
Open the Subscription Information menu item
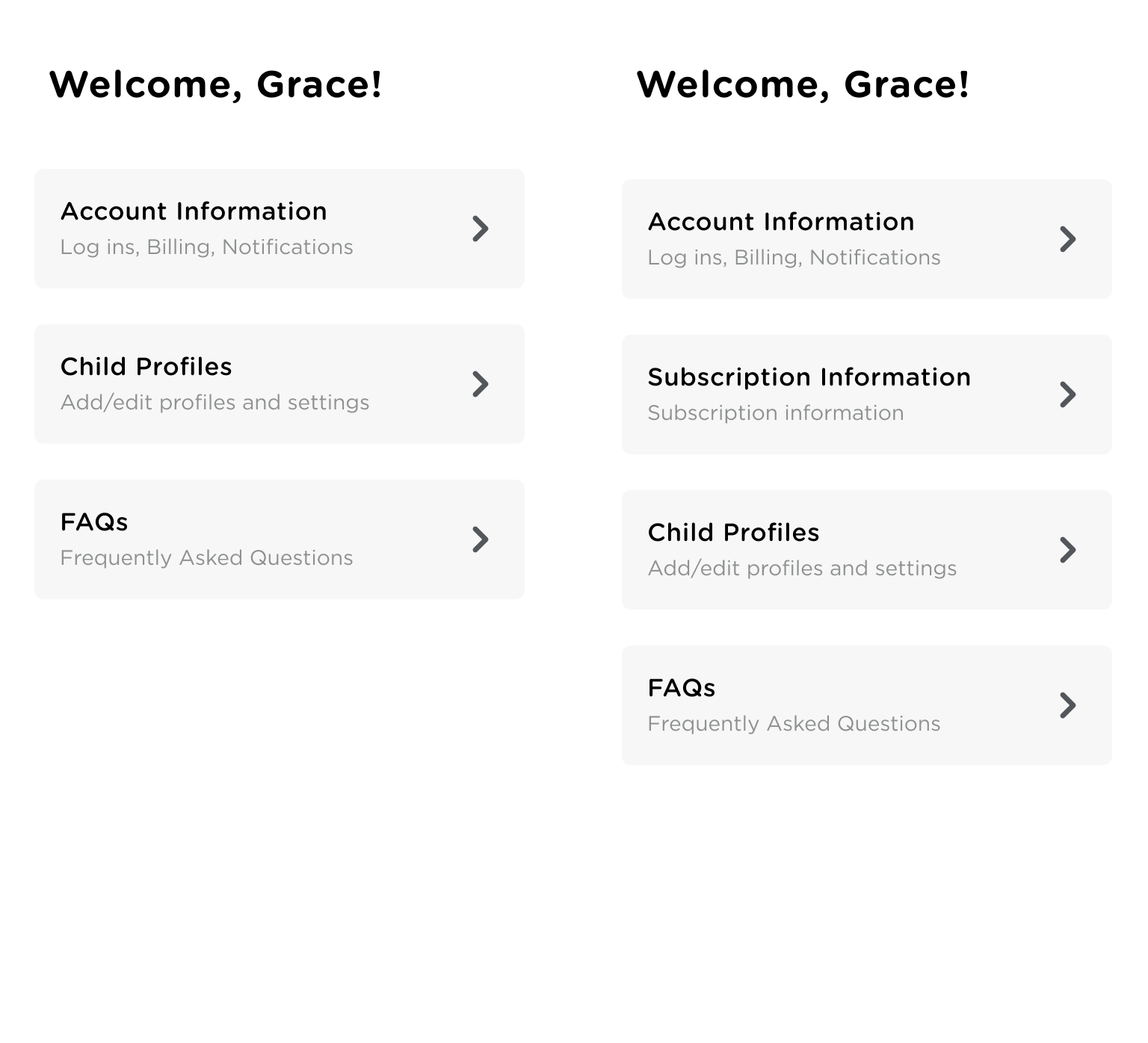coord(809,377)
